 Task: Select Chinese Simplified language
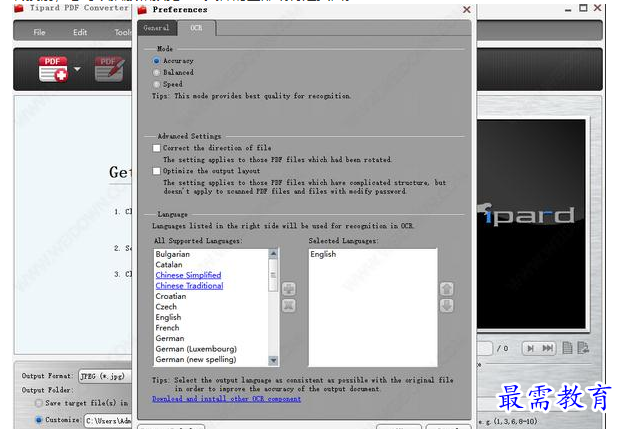pos(188,275)
